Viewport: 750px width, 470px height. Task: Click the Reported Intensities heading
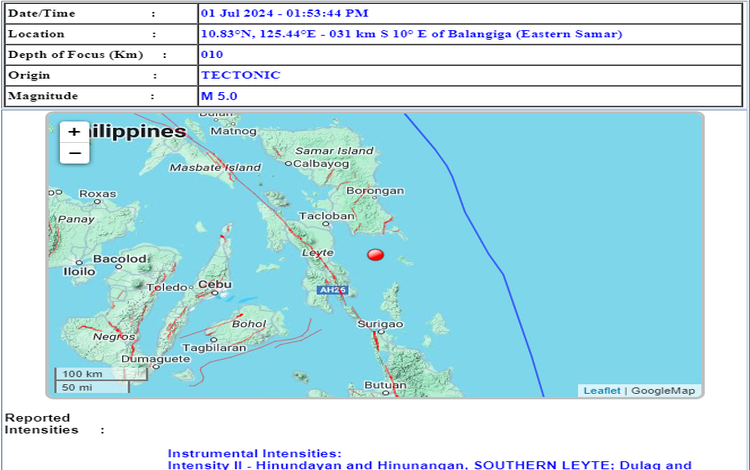tap(42, 424)
